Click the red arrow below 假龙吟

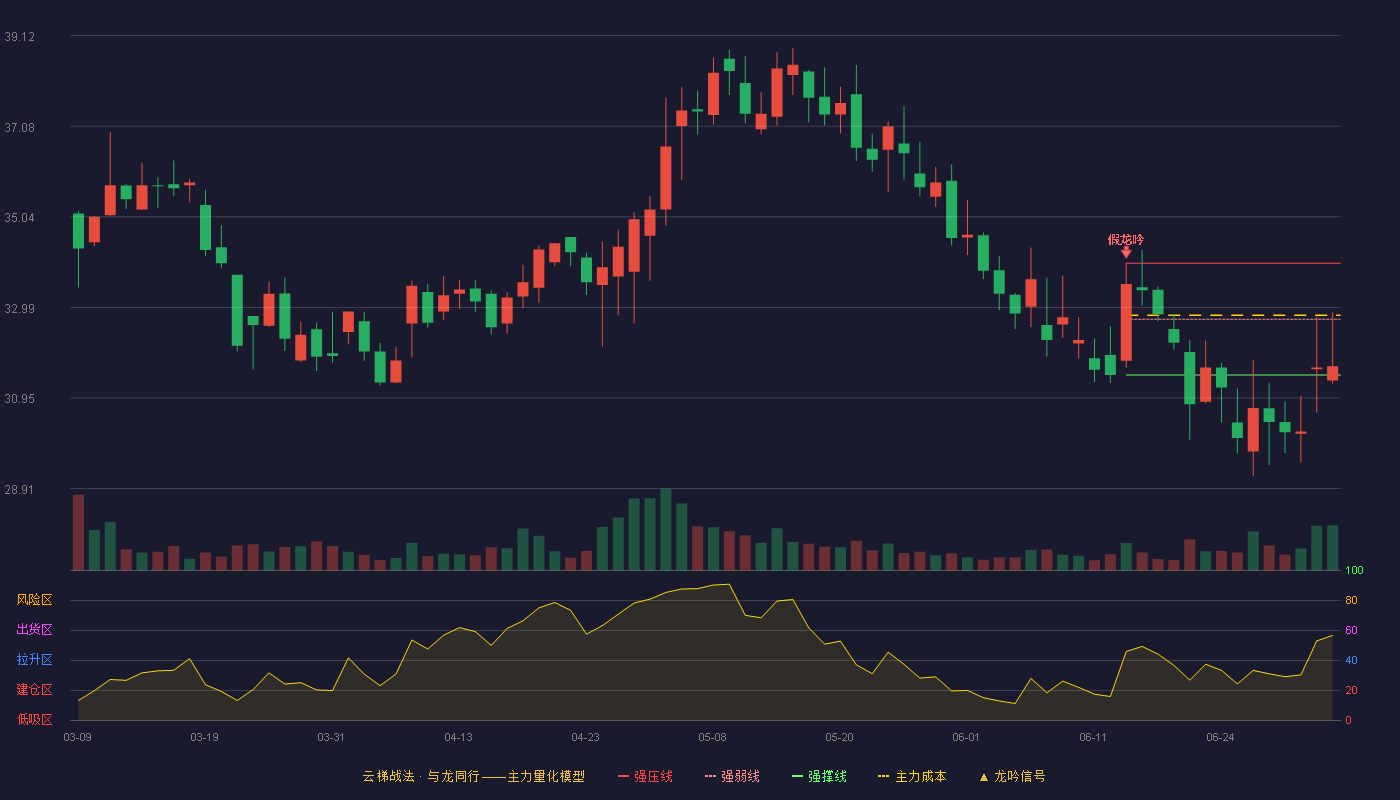1126,252
